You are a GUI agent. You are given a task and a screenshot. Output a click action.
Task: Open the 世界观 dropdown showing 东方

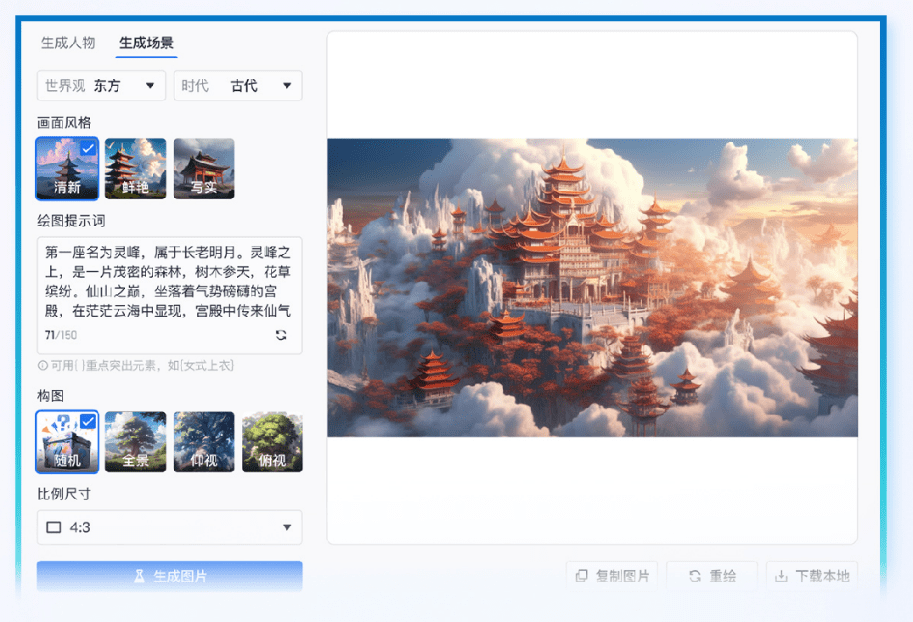[x=101, y=86]
